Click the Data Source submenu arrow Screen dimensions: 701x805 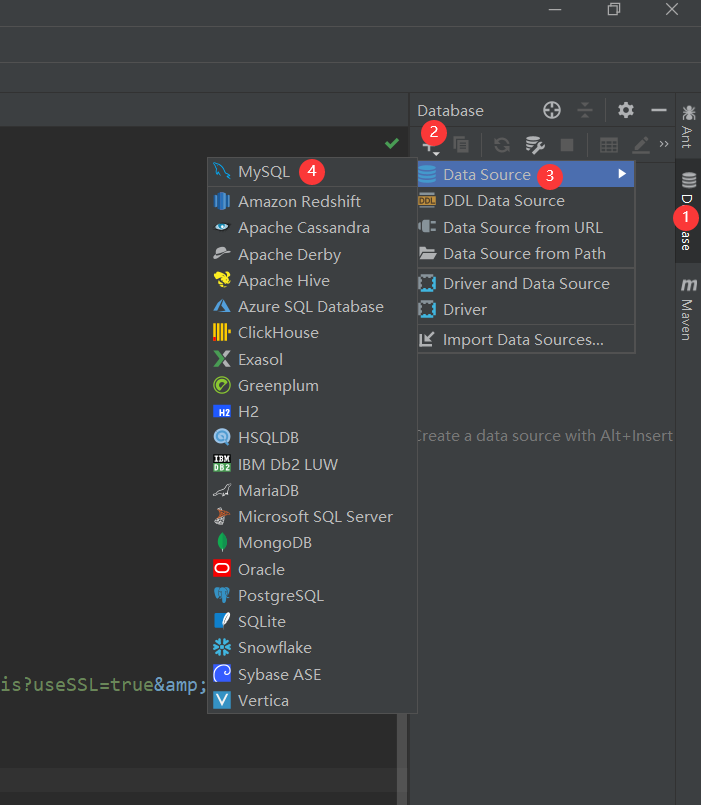click(622, 174)
